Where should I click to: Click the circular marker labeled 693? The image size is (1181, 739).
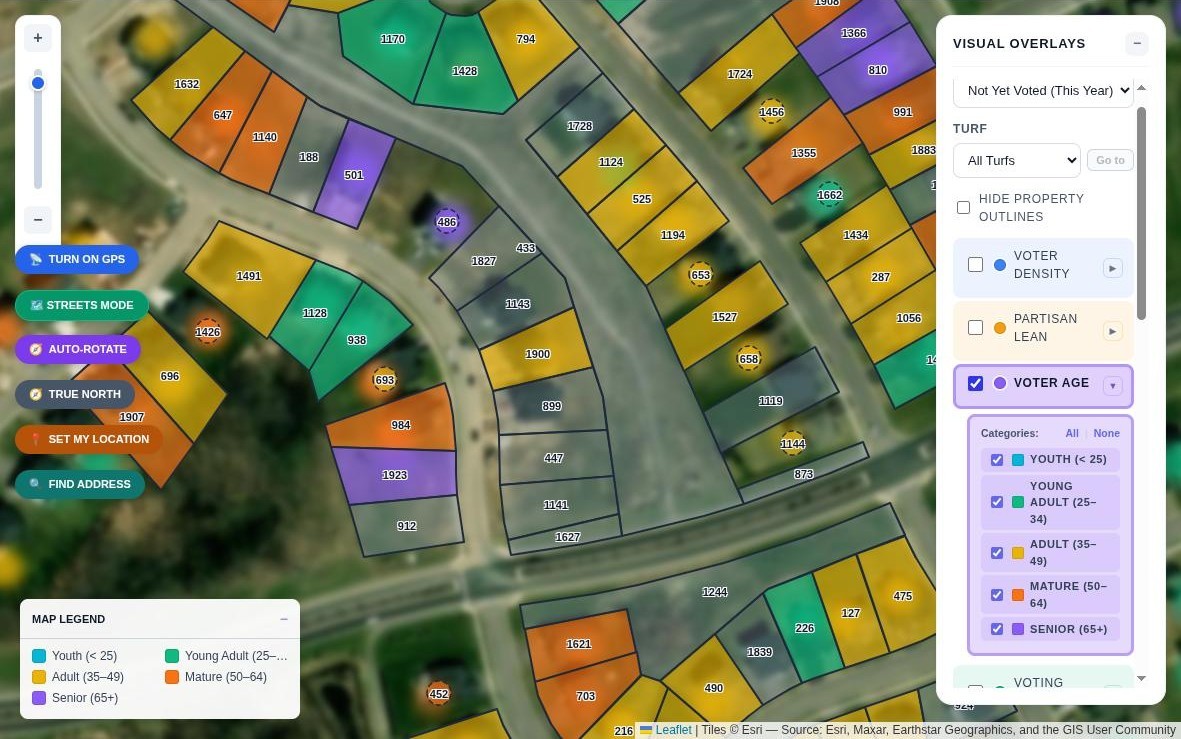click(x=384, y=380)
